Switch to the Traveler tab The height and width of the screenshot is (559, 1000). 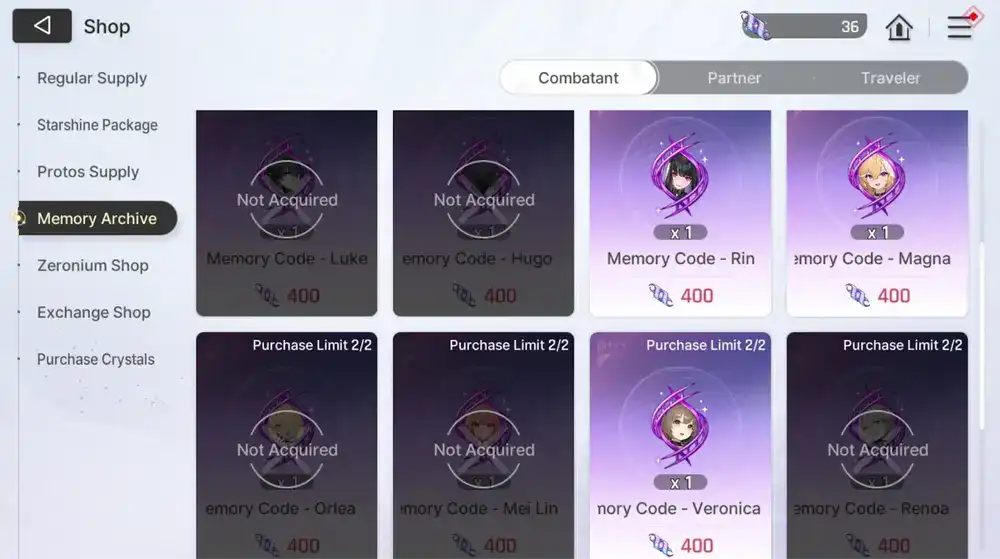click(890, 78)
